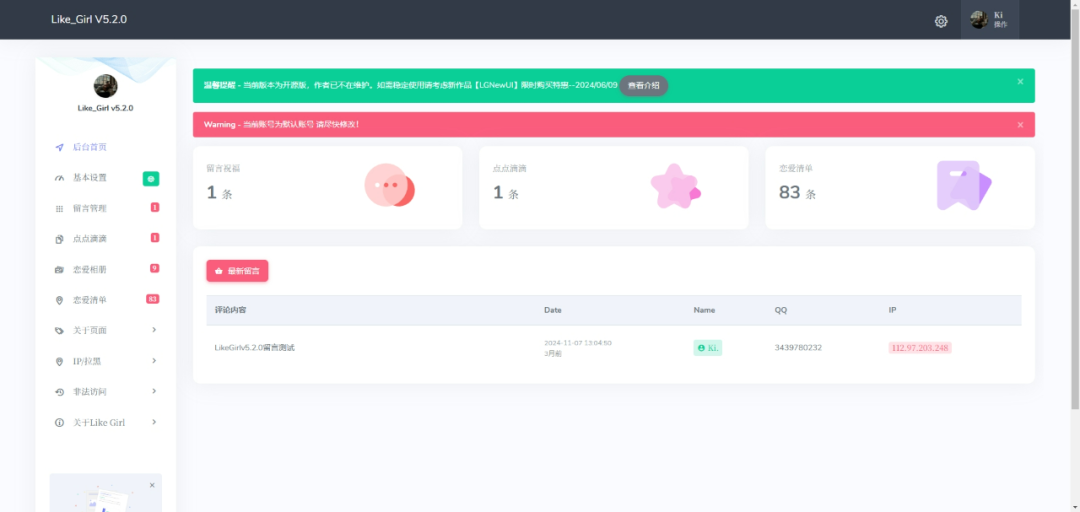Screen dimensions: 1080x512
Task: Click the 留言祝福 stat card count
Action: (x=219, y=193)
